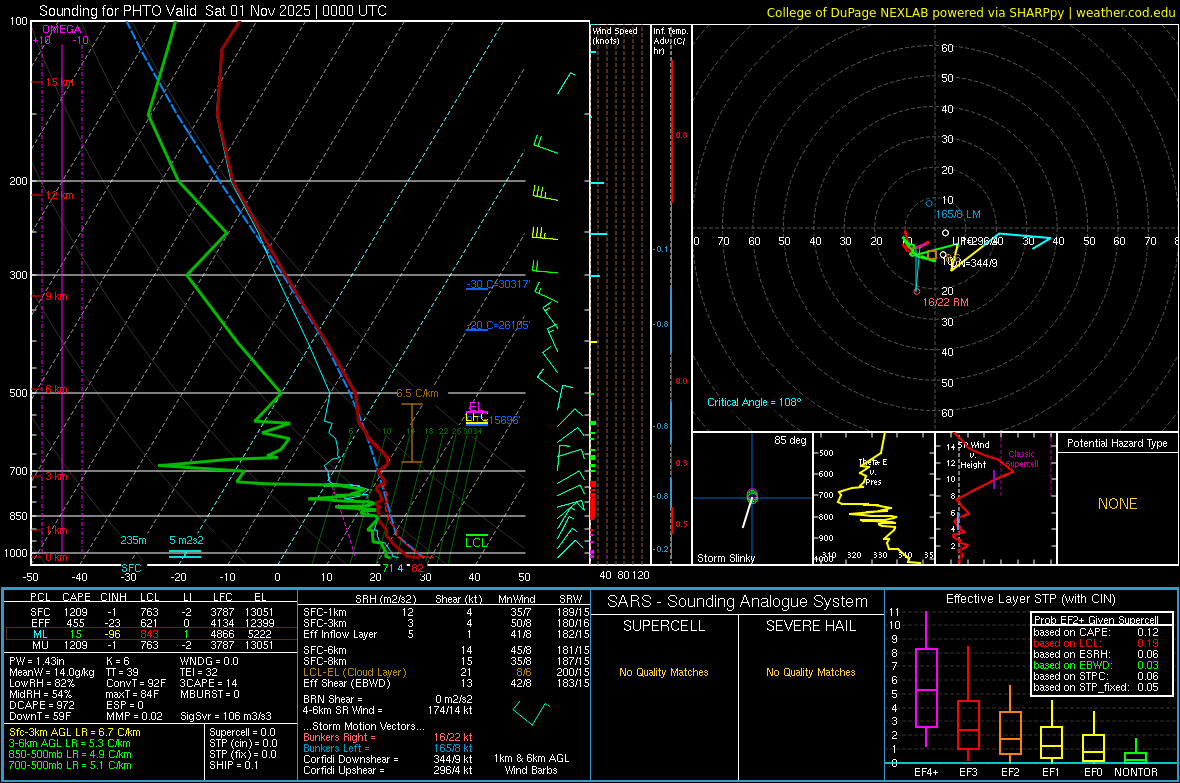The image size is (1180, 783).
Task: Click 'No Quality Matches' under SEVERE HAIL
Action: tap(810, 672)
